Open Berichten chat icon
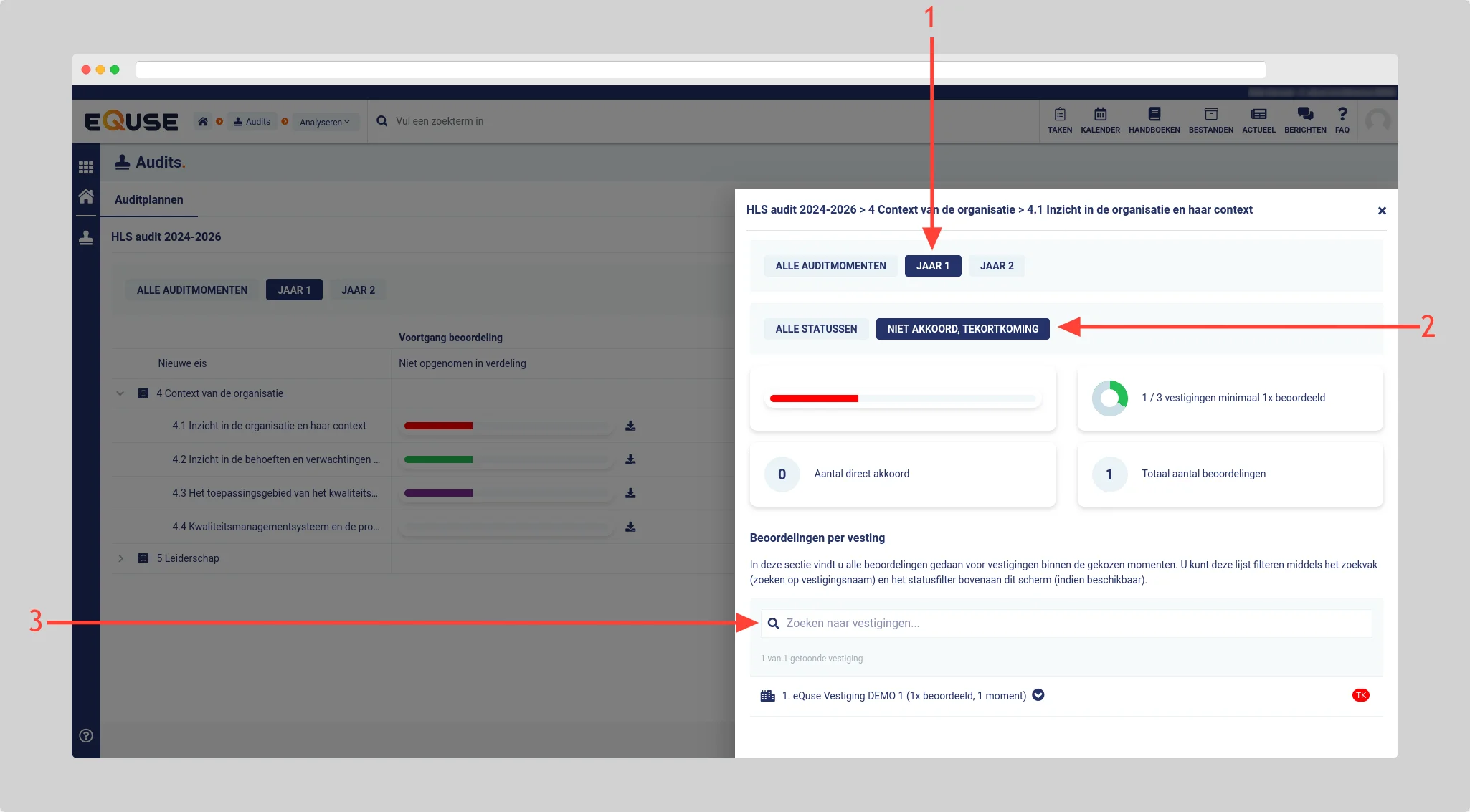Image resolution: width=1470 pixels, height=812 pixels. click(x=1305, y=115)
